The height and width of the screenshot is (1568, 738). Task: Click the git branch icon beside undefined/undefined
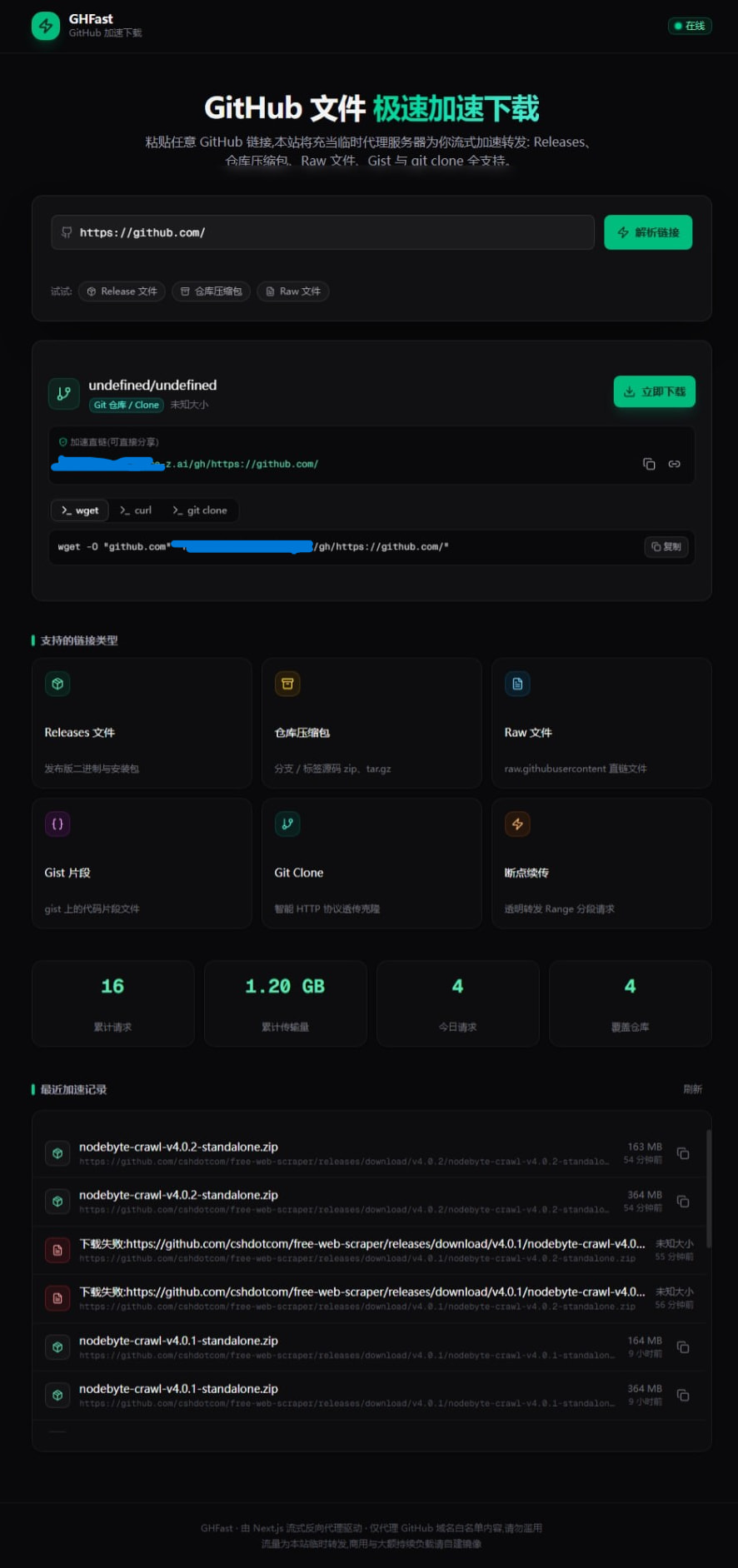point(64,394)
